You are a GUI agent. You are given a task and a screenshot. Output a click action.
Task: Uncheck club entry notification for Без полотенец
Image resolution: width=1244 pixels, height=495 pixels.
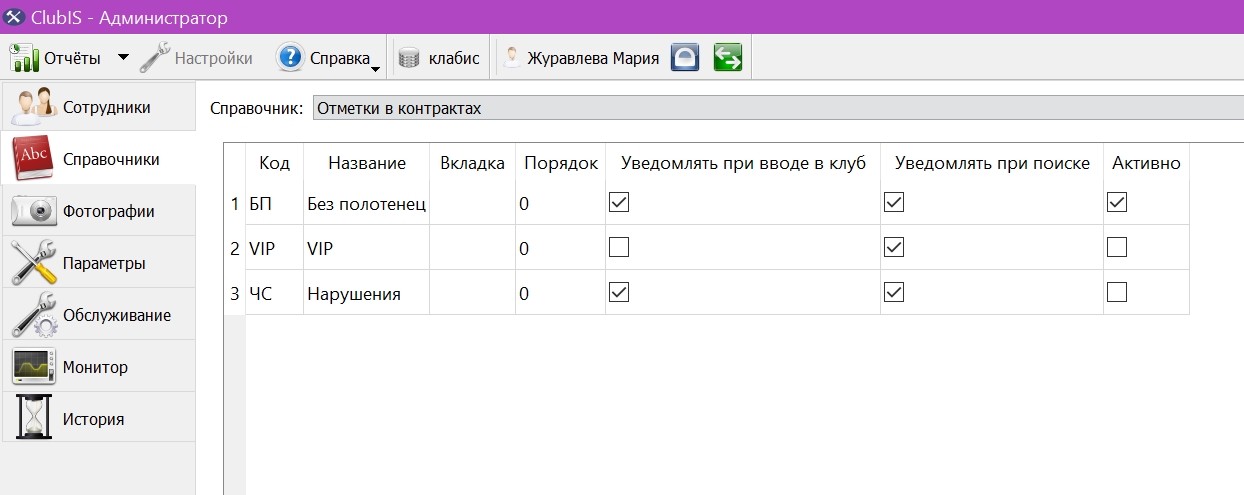click(x=619, y=202)
